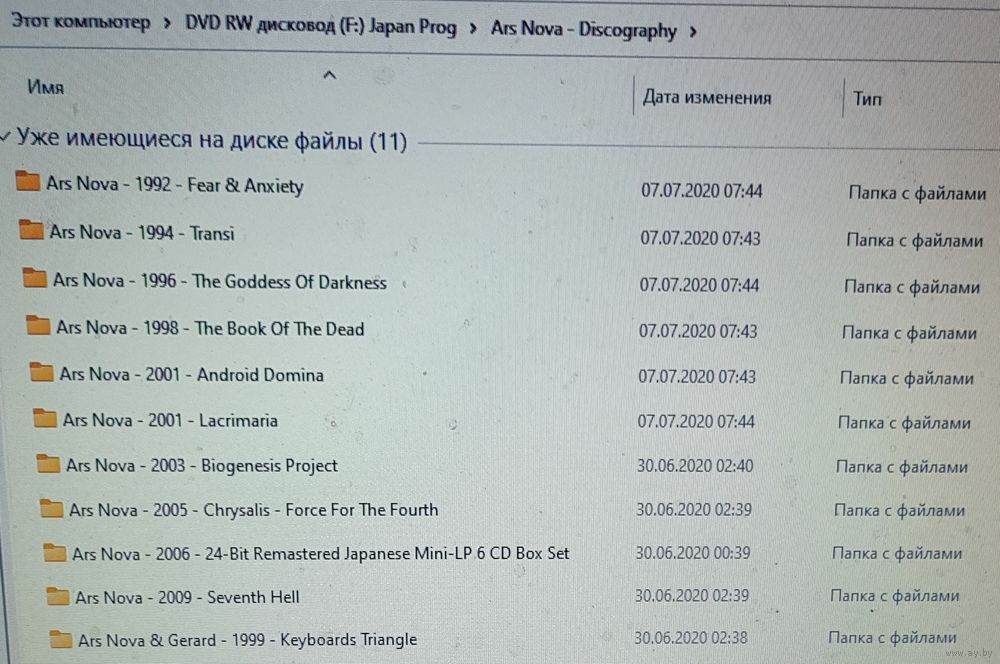
Task: Expand chevron after 'Japan Prog' breadcrumb
Action: (473, 28)
